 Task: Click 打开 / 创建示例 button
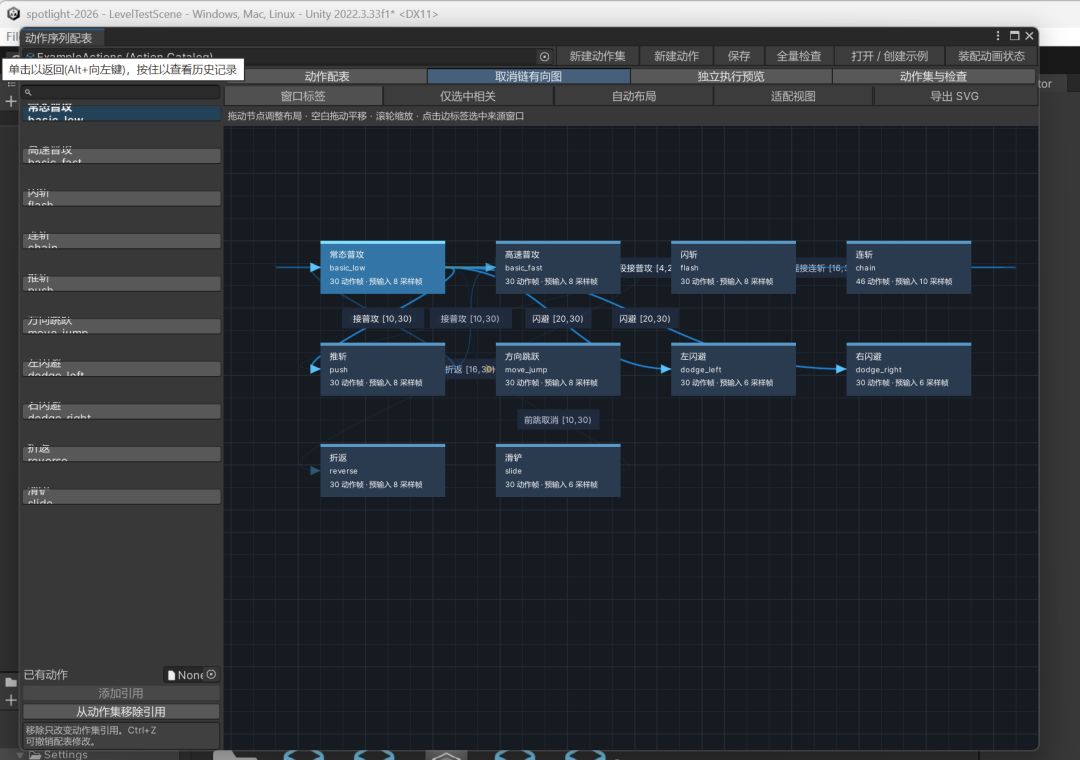[889, 57]
